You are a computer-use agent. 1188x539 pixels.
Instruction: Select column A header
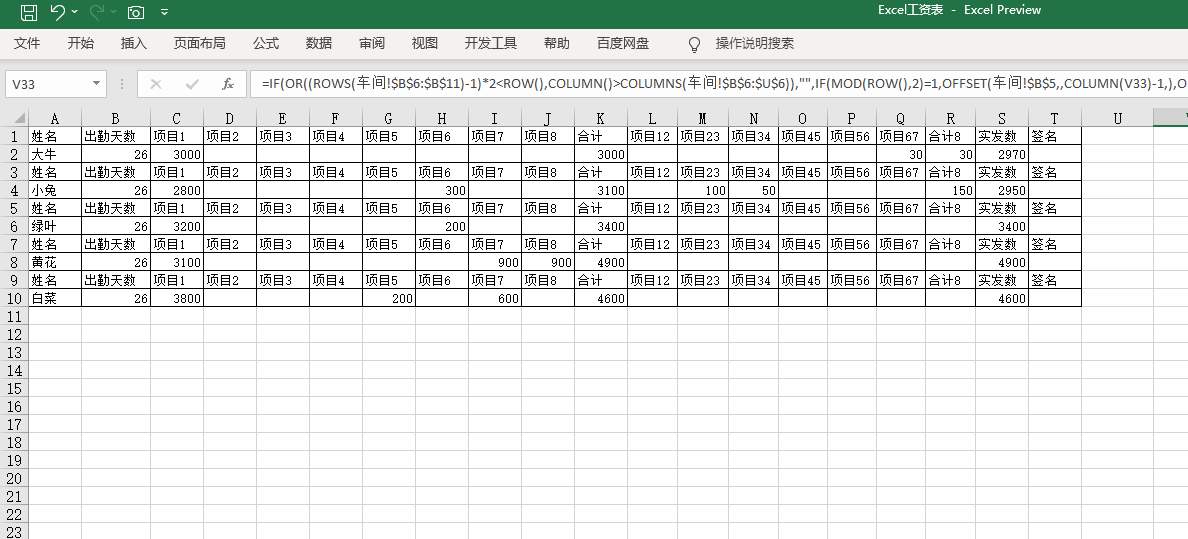[x=55, y=118]
